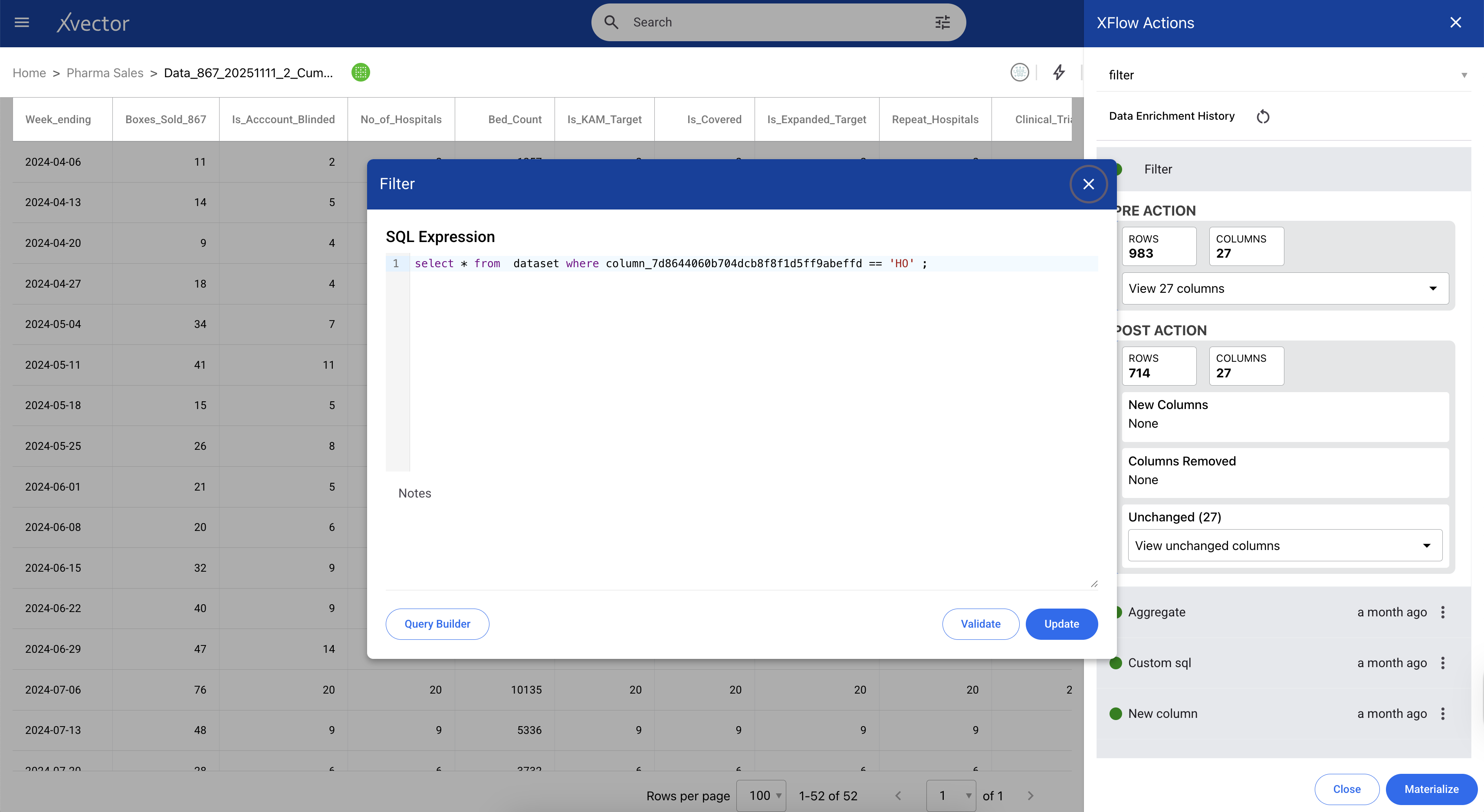The height and width of the screenshot is (812, 1484).
Task: Click the Validate button
Action: coord(981,624)
